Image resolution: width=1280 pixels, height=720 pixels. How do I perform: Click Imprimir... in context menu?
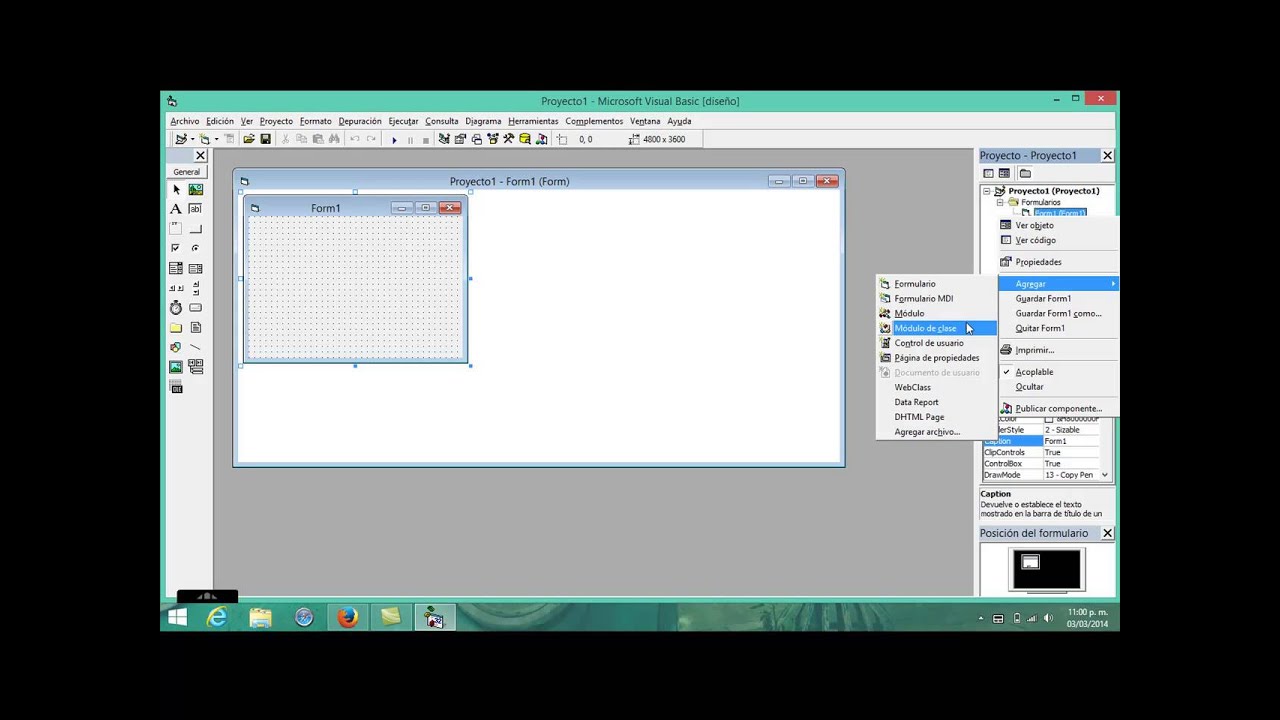tap(1058, 350)
